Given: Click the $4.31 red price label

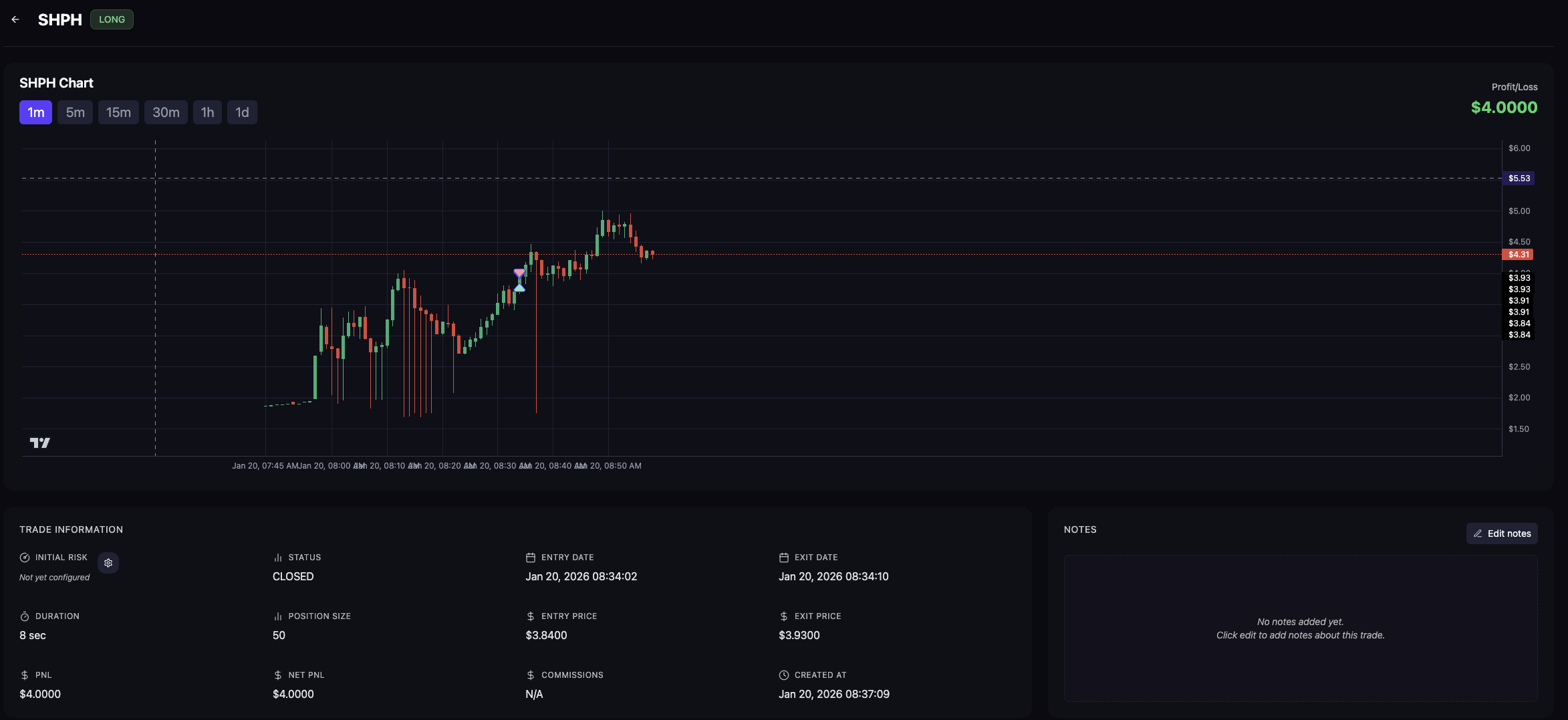Looking at the screenshot, I should (x=1518, y=255).
